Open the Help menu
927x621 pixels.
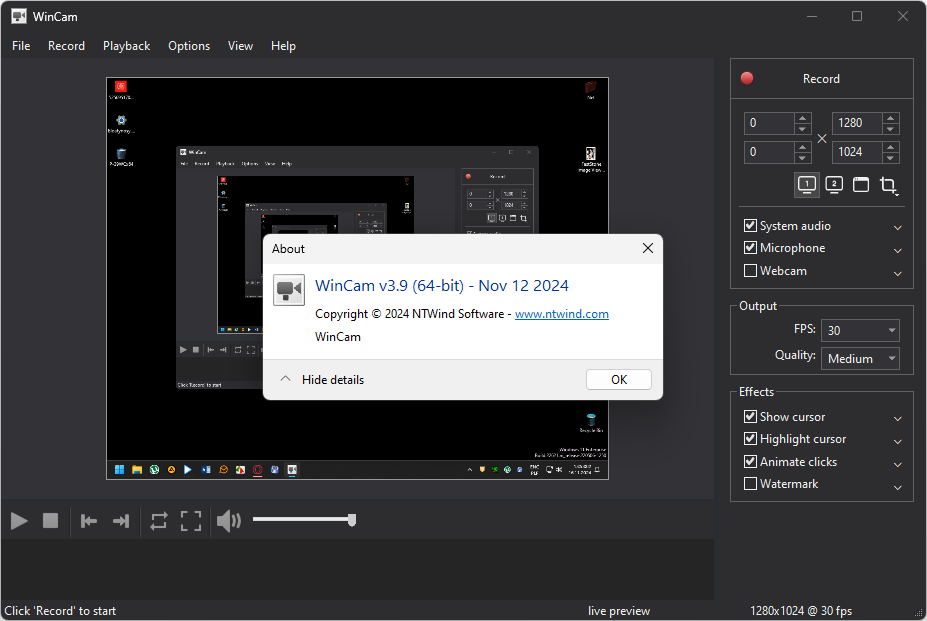coord(283,46)
